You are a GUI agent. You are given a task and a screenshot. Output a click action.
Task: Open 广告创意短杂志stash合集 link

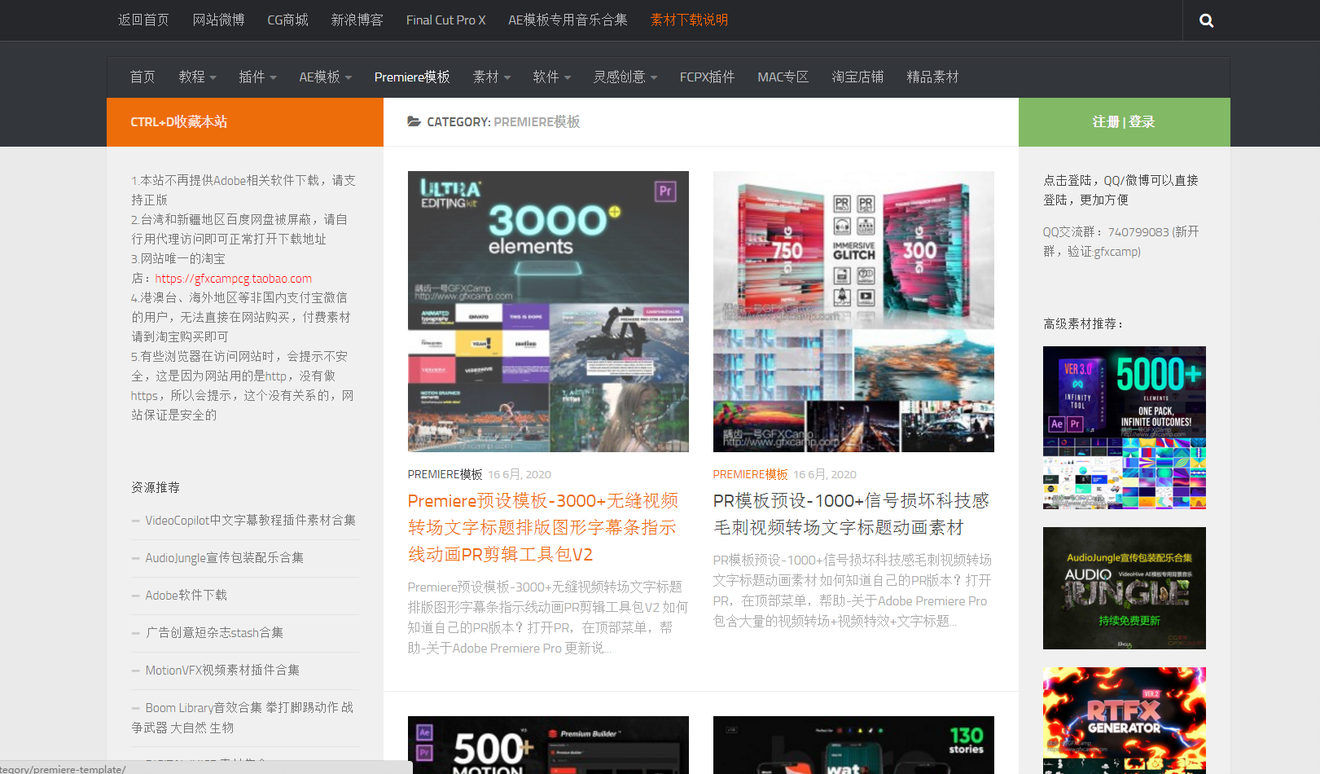click(214, 633)
